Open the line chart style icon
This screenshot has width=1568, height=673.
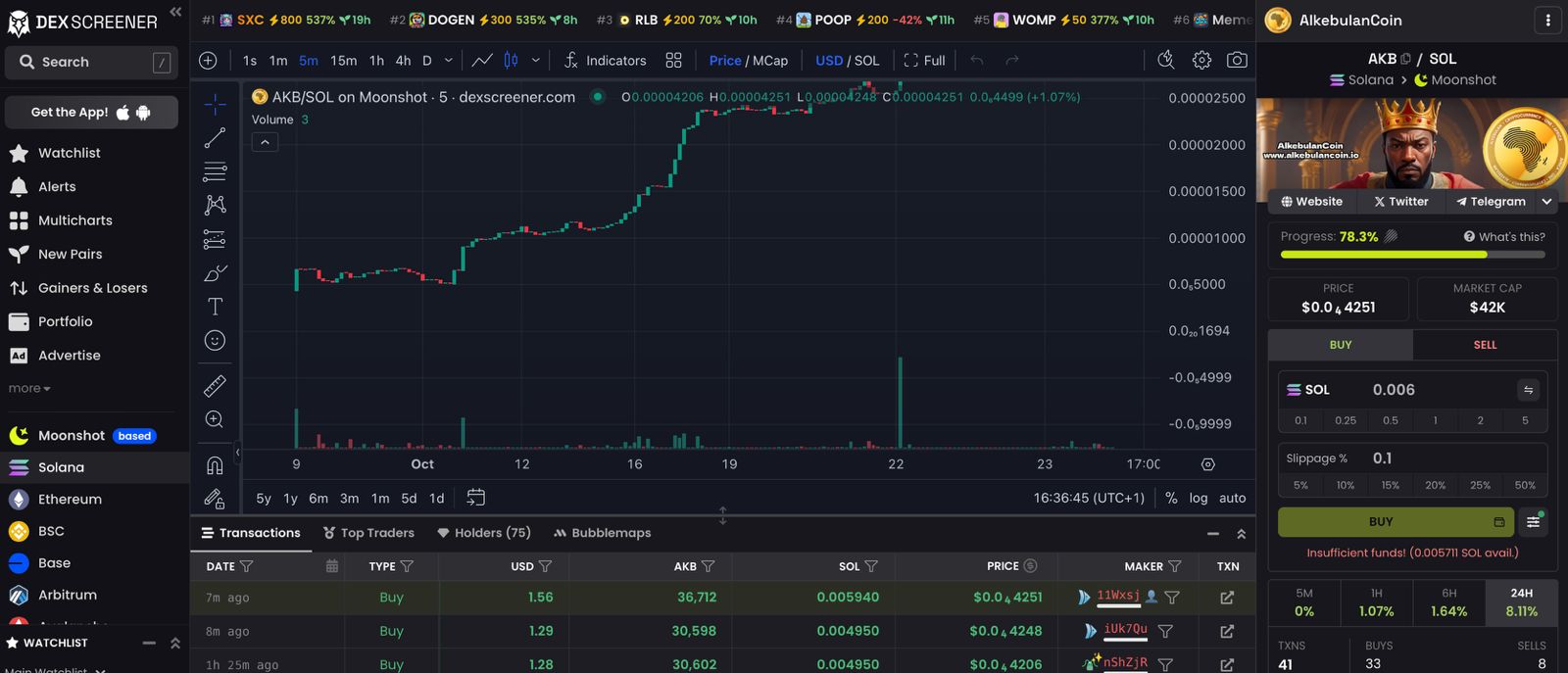[x=482, y=61]
